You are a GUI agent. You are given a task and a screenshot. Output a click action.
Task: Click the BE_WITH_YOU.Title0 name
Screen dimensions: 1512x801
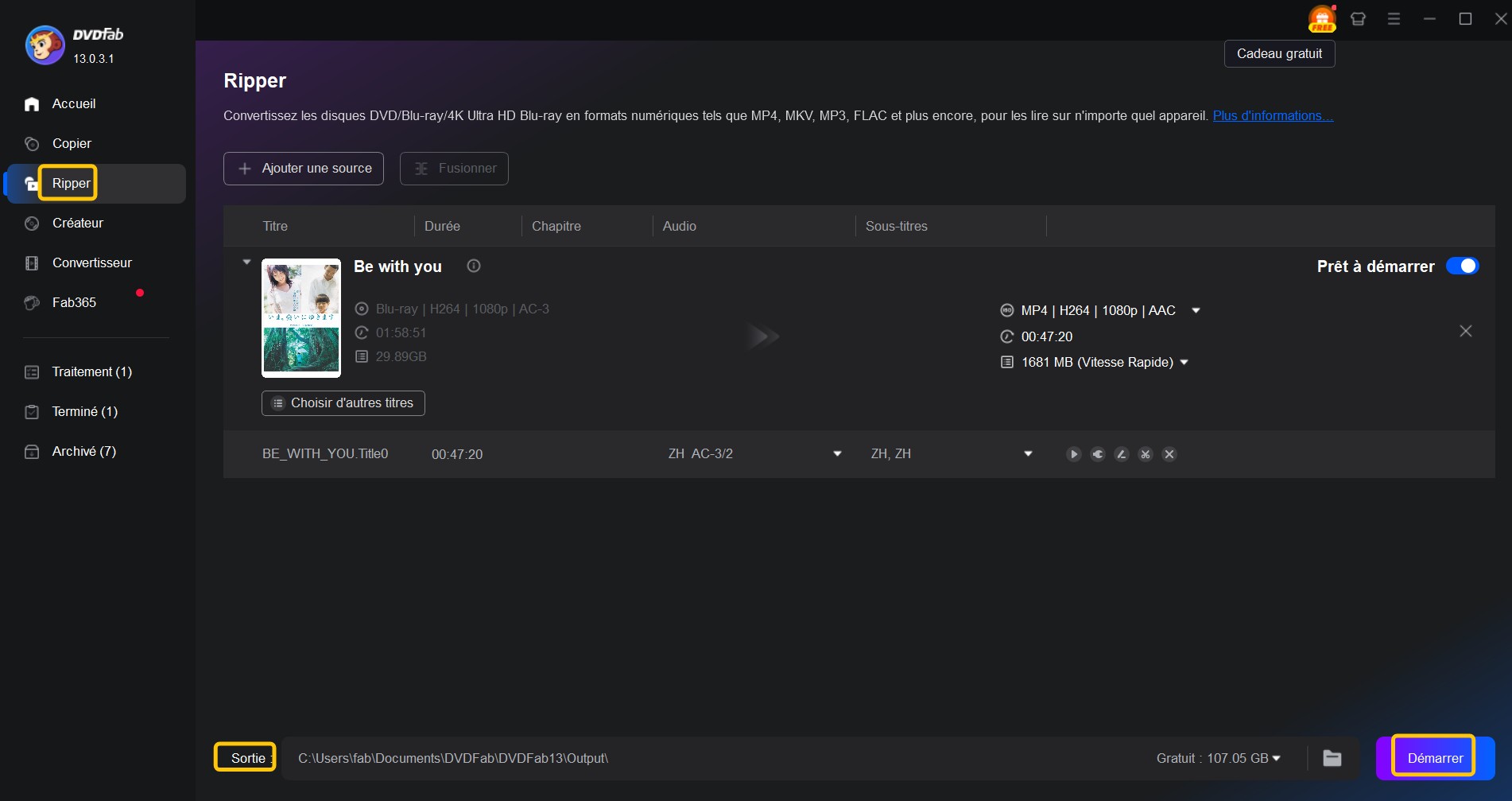[x=325, y=454]
